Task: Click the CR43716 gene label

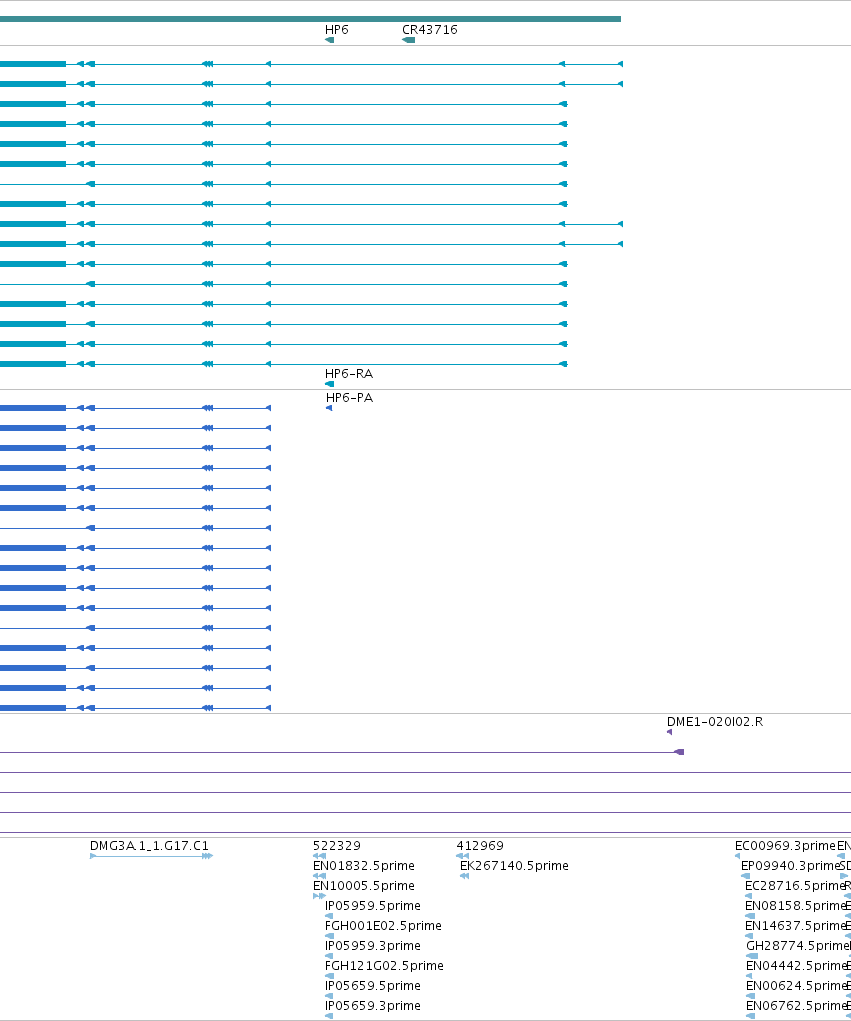Action: pyautogui.click(x=430, y=30)
